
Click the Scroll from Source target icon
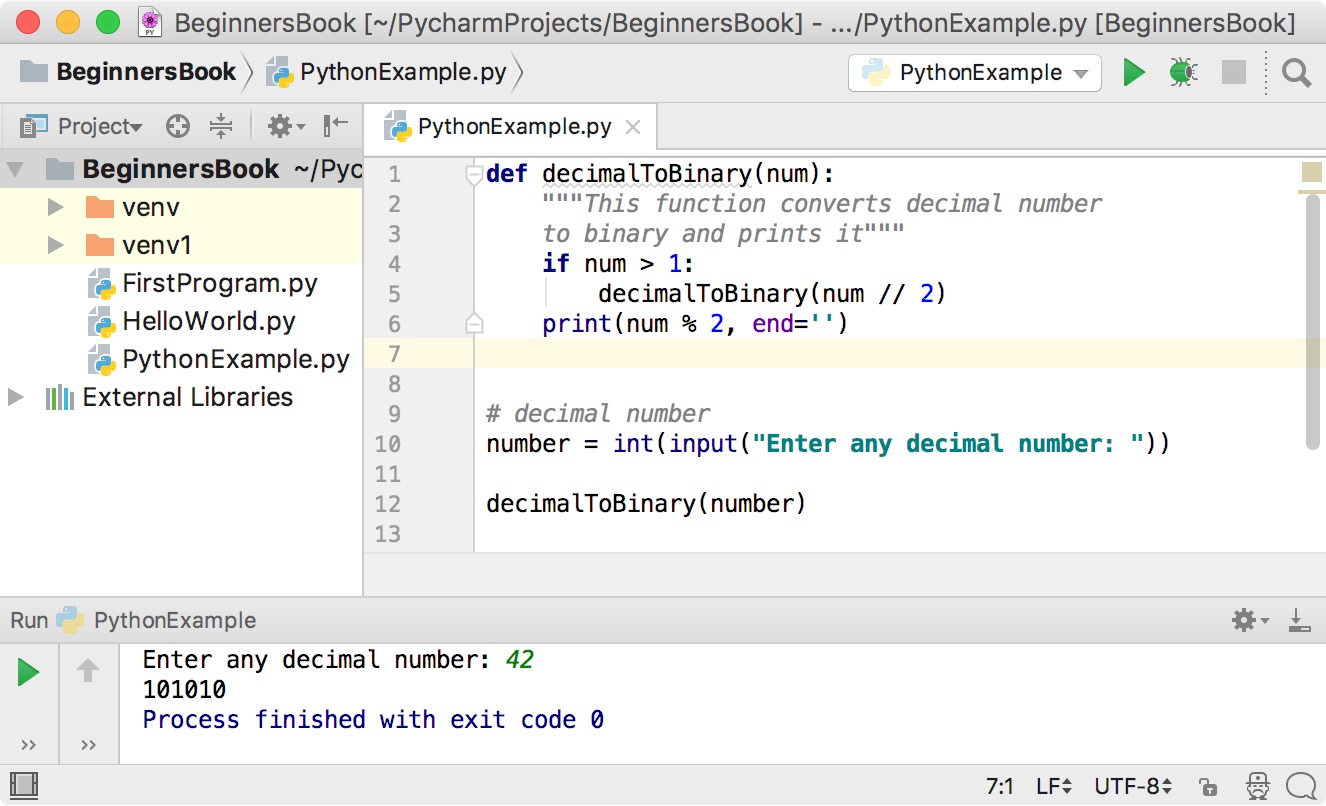(178, 126)
